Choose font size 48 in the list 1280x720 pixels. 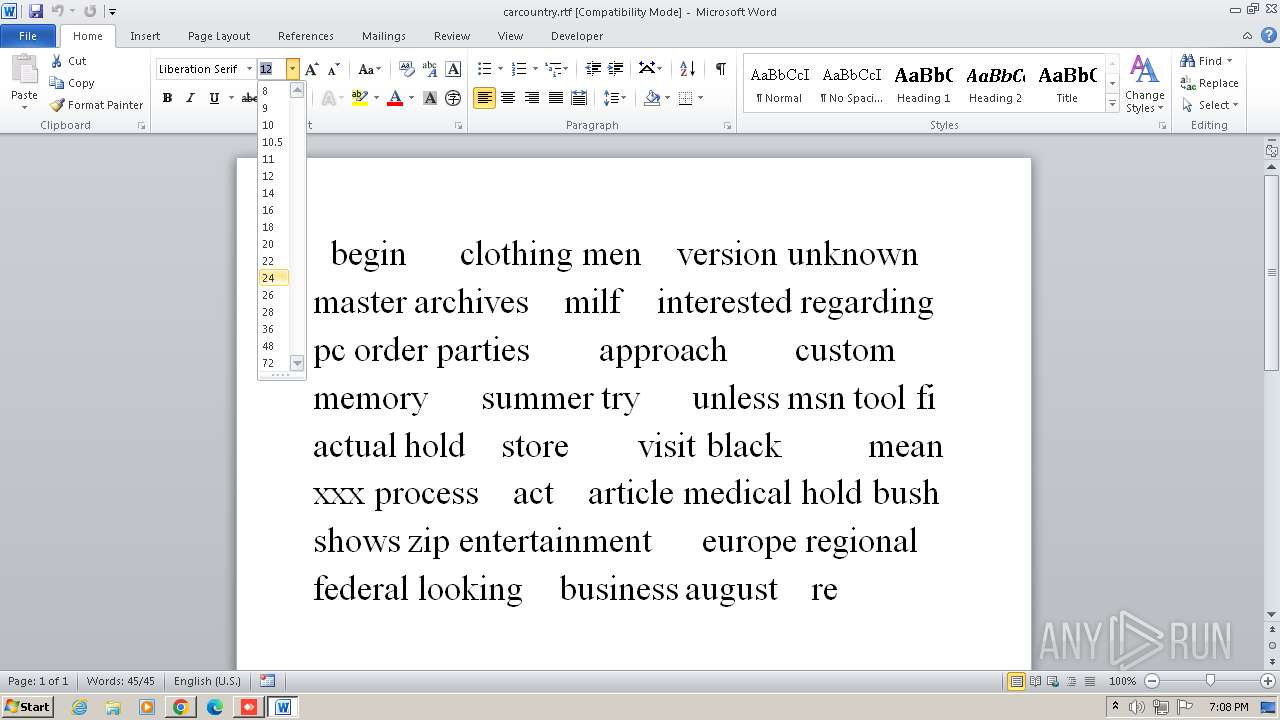[x=274, y=346]
